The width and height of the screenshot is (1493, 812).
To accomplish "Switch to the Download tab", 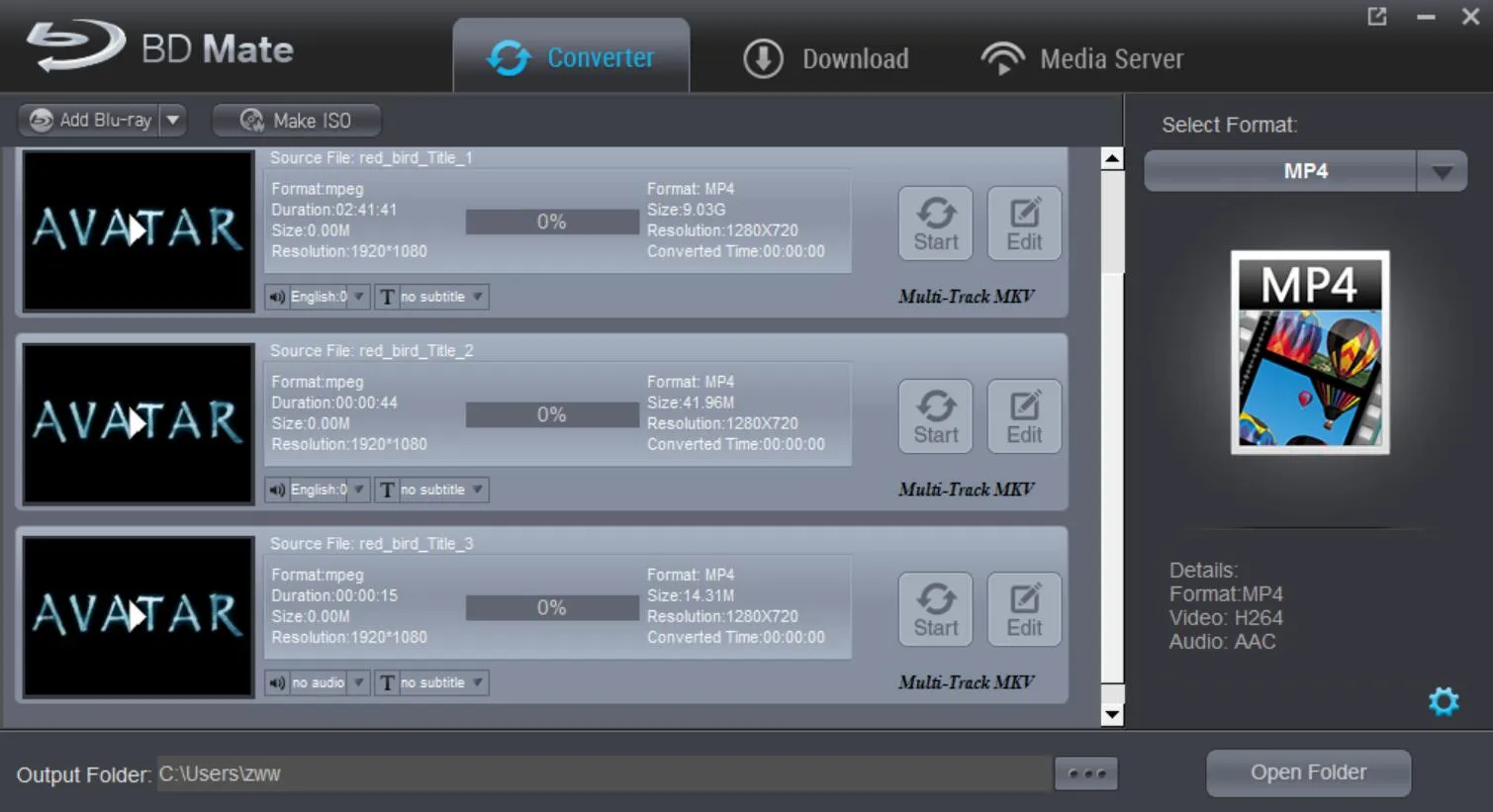I will 827,58.
